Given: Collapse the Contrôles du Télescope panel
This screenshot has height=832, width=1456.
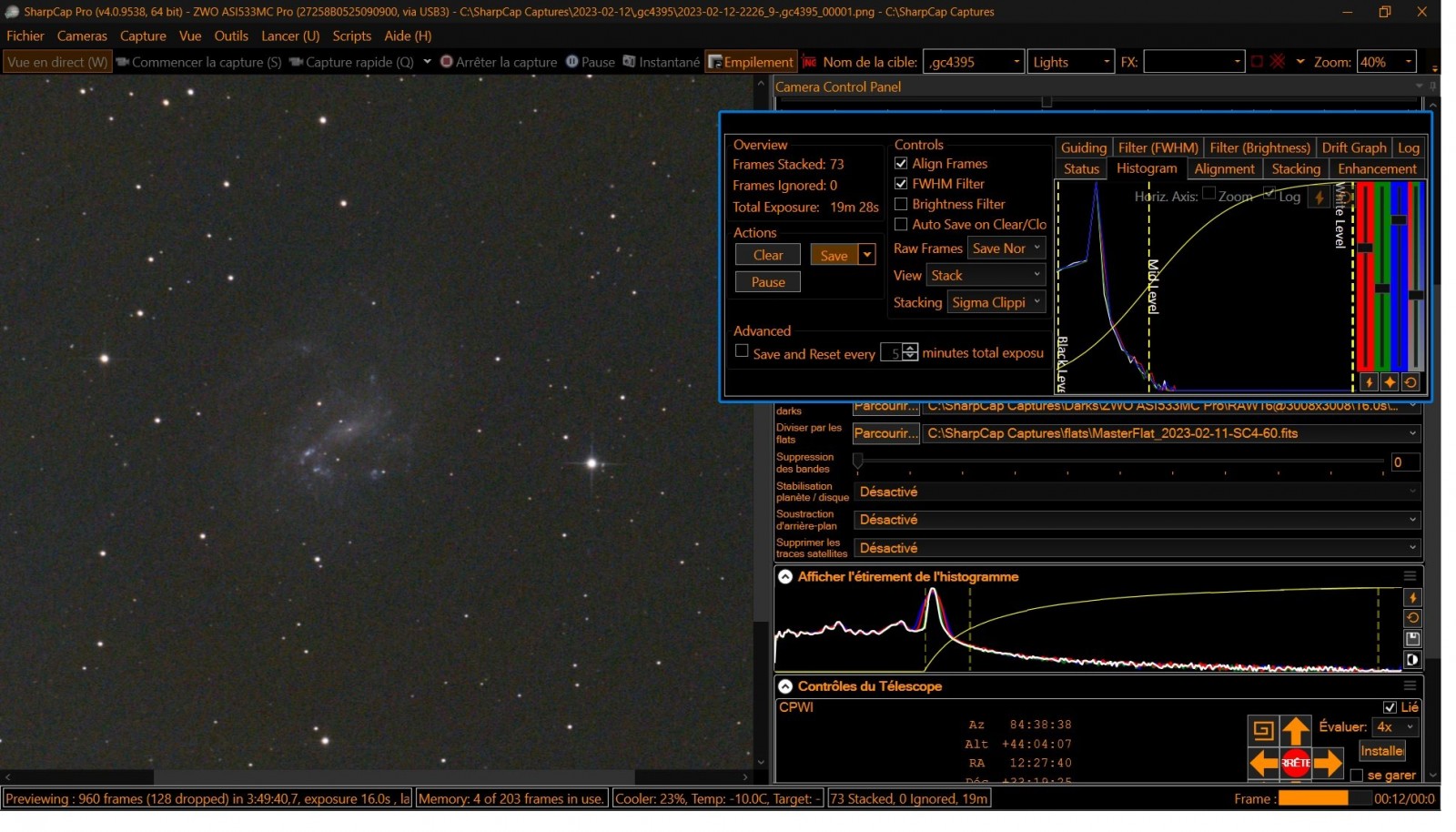Looking at the screenshot, I should (x=785, y=686).
